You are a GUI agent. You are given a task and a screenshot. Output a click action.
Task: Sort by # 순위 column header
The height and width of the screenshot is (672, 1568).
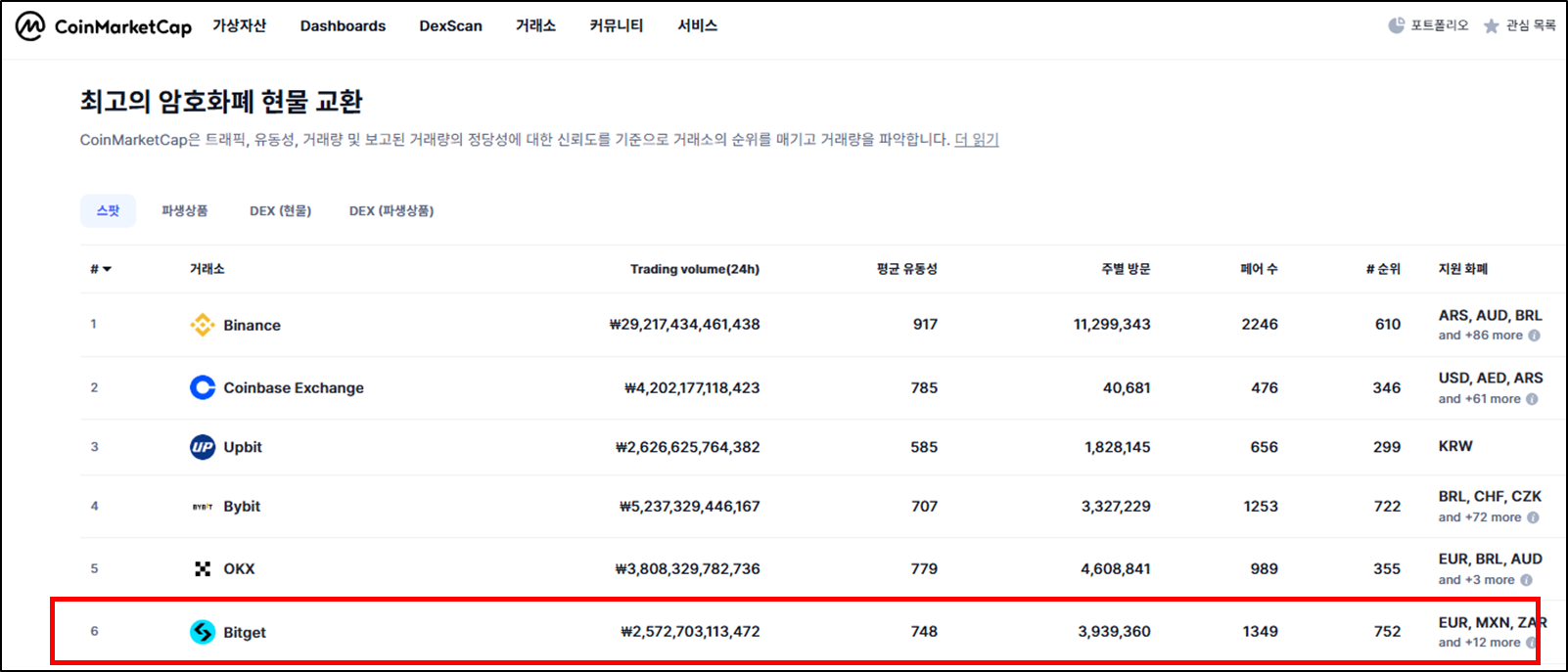[x=1383, y=269]
